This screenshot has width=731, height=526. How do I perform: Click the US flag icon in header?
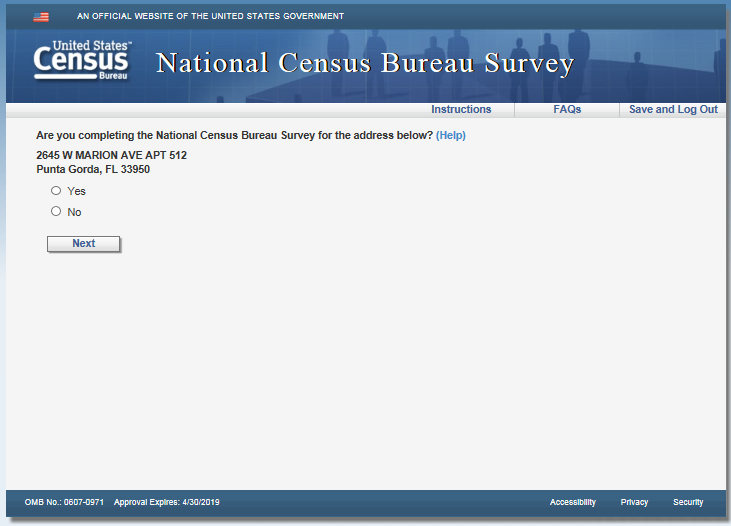pyautogui.click(x=41, y=17)
